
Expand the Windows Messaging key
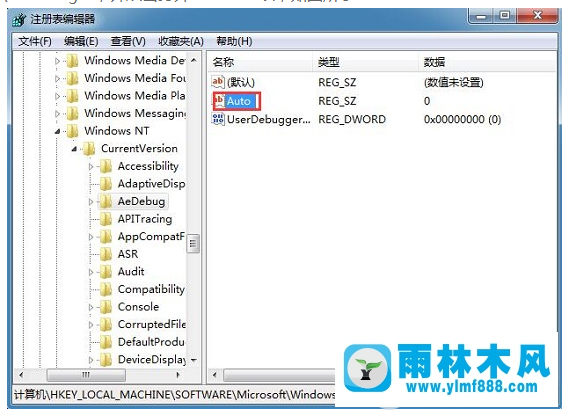(x=57, y=114)
